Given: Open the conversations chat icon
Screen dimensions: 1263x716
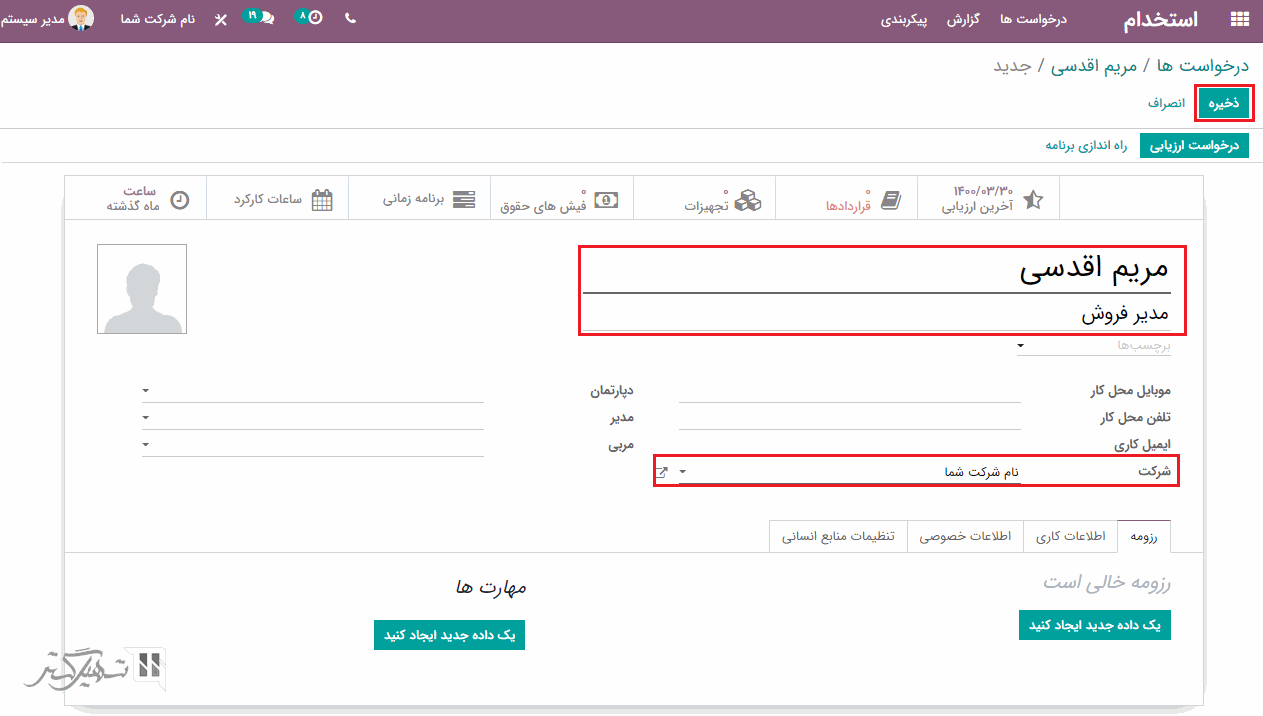Looking at the screenshot, I should coord(262,18).
